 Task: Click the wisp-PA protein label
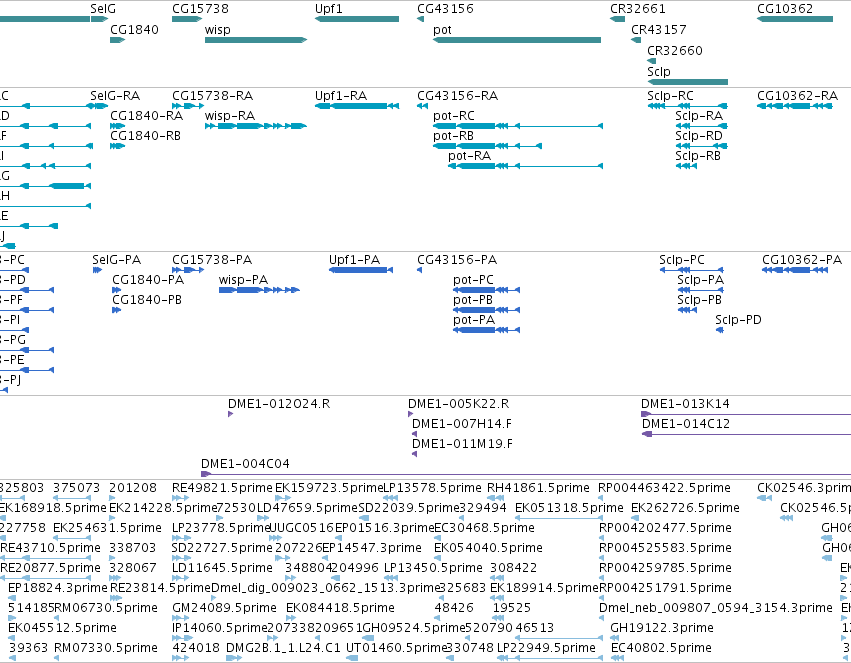[x=243, y=280]
